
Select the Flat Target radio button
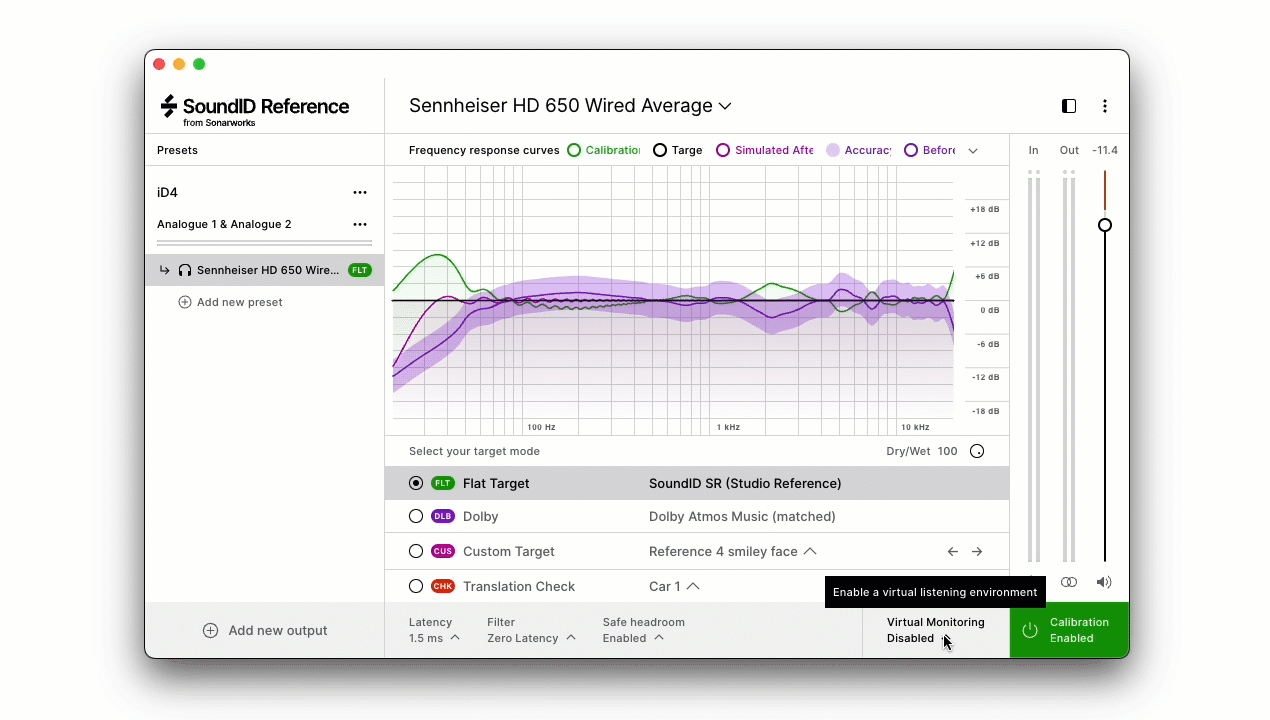416,483
